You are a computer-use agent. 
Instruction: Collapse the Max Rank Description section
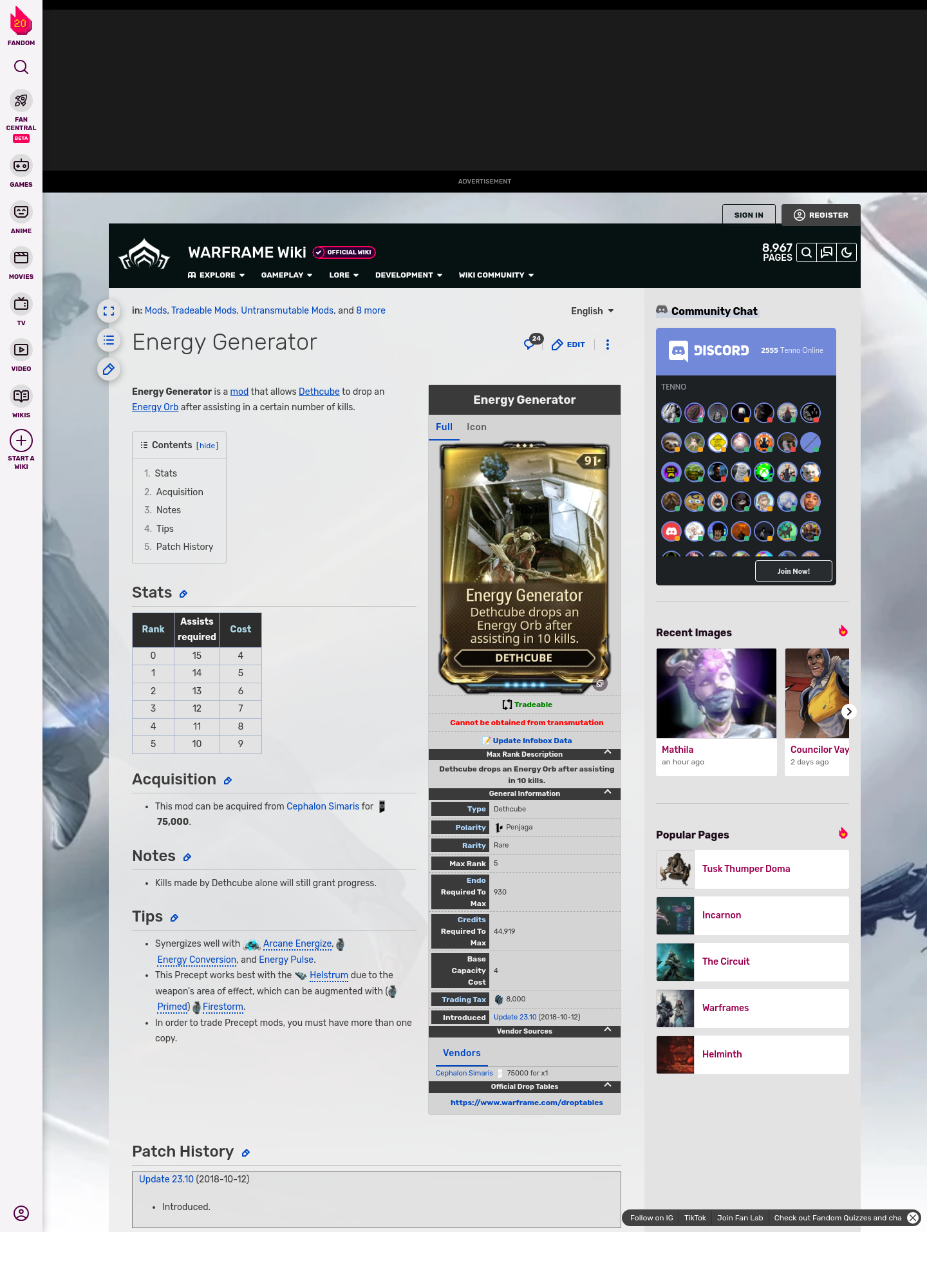pos(607,753)
